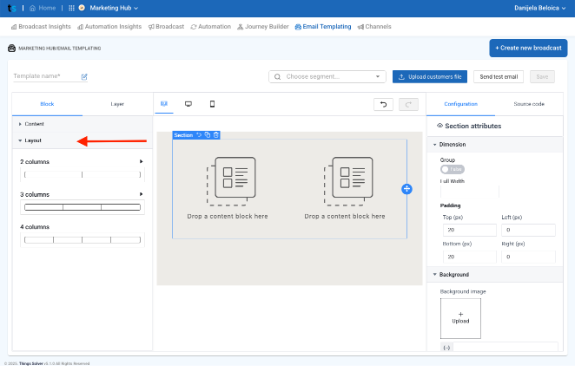Image resolution: width=575 pixels, height=366 pixels.
Task: Click the redo arrow button
Action: click(409, 105)
